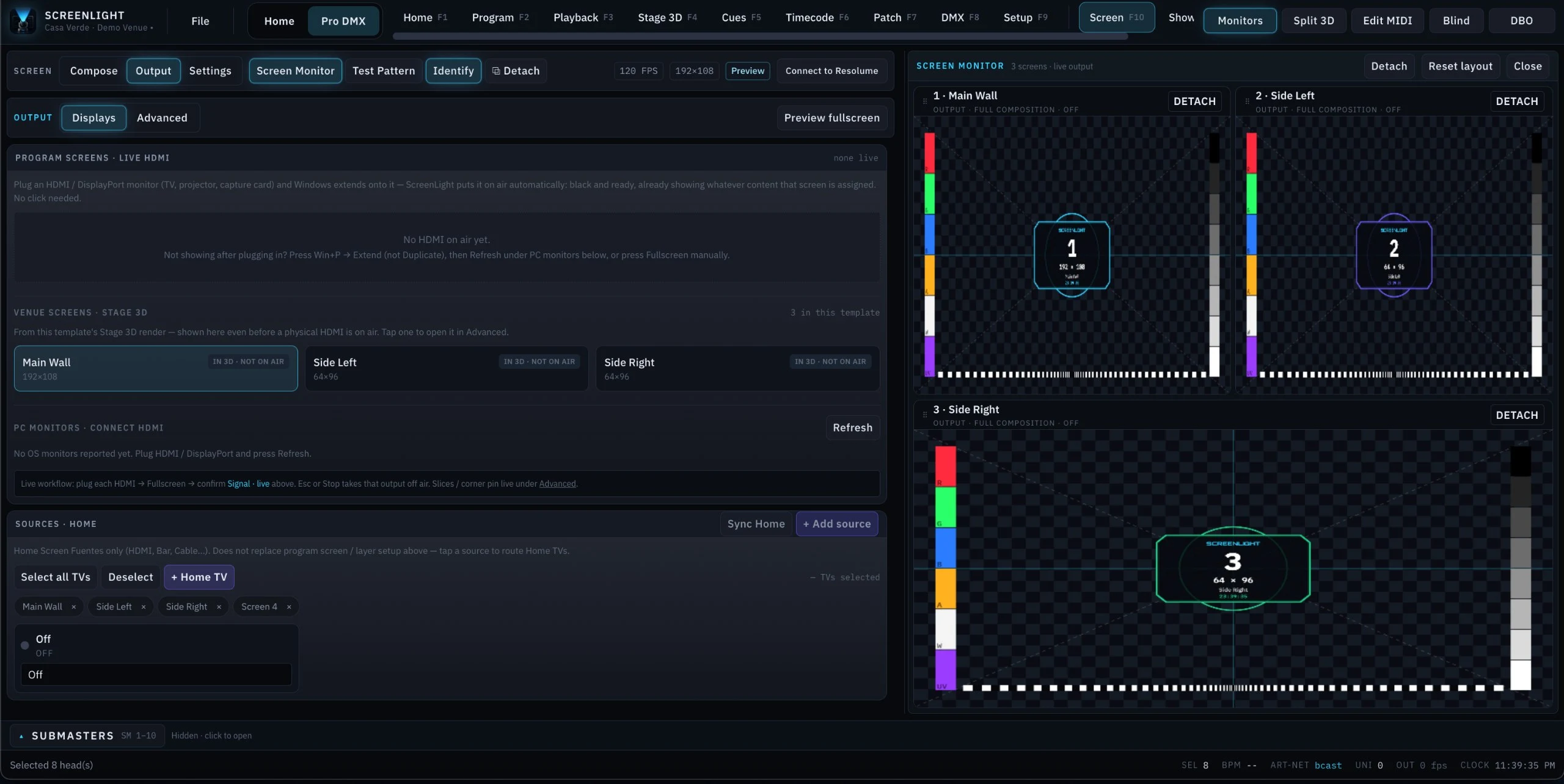Click Sync Home button
1564x784 pixels.
pyautogui.click(x=756, y=524)
